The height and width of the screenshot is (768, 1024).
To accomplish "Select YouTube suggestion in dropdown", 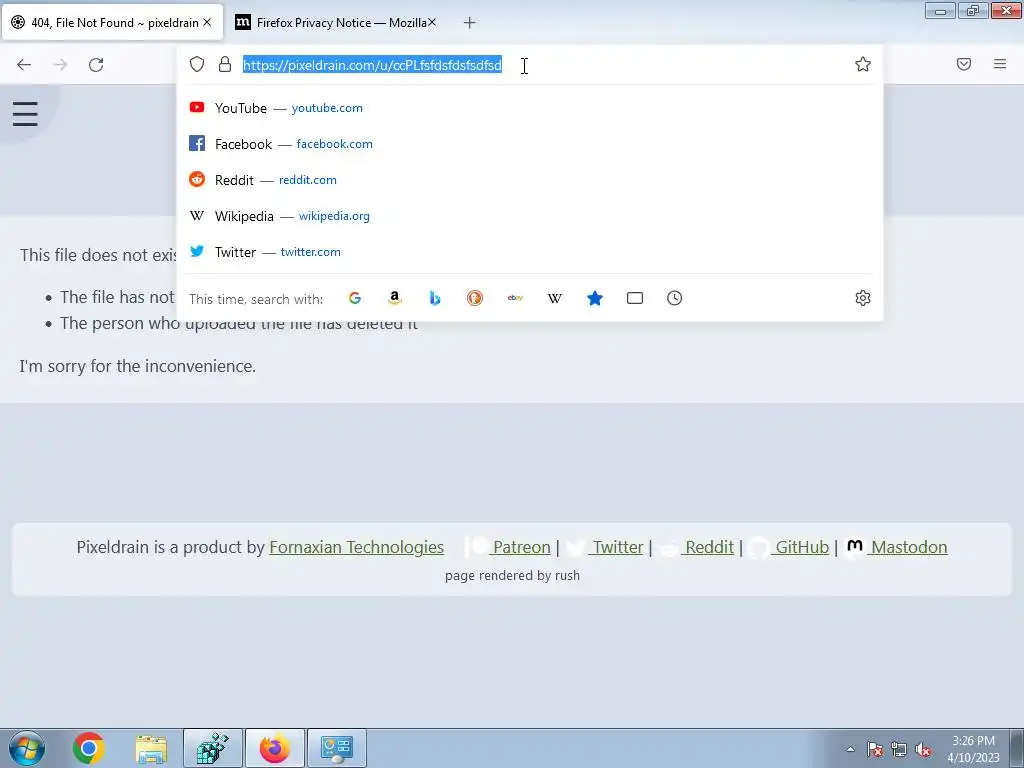I will tap(530, 108).
